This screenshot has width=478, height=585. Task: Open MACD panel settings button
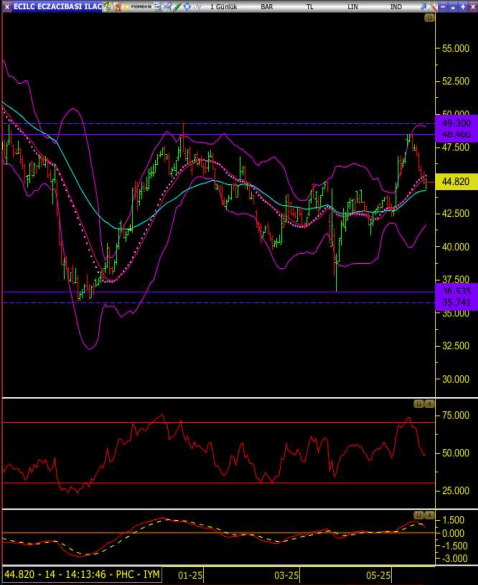419,515
